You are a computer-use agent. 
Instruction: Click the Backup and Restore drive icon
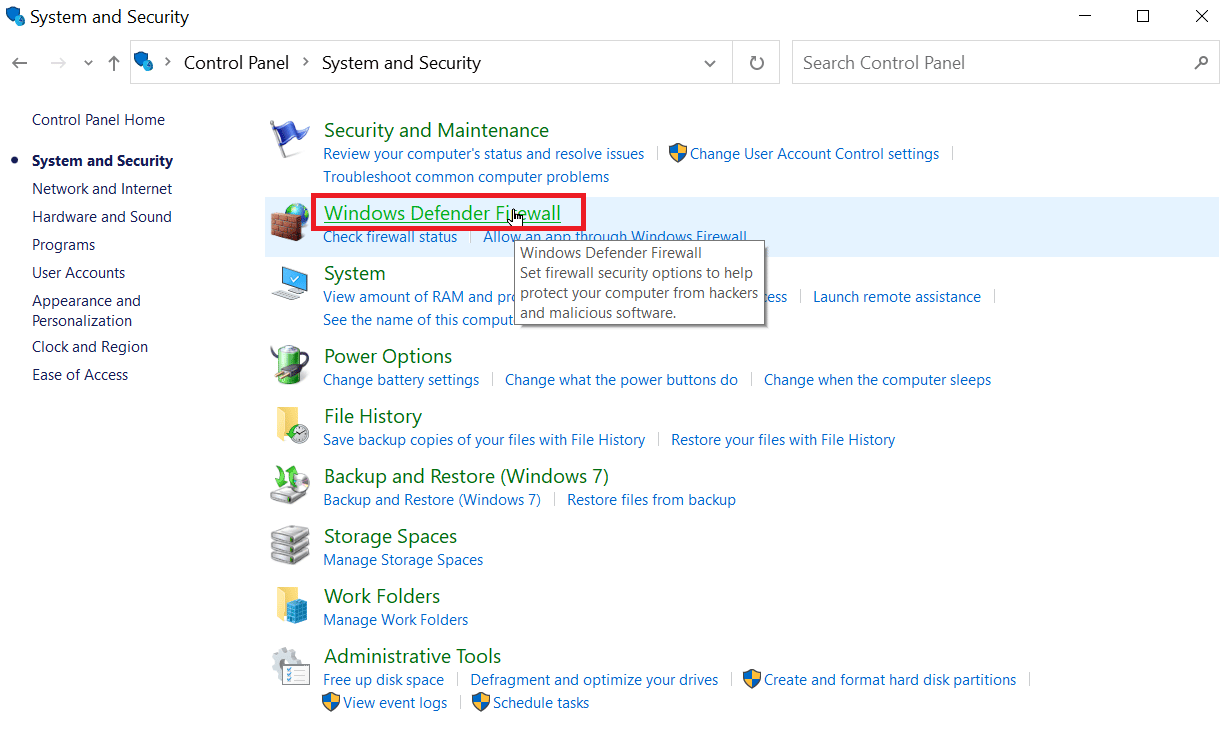point(290,486)
